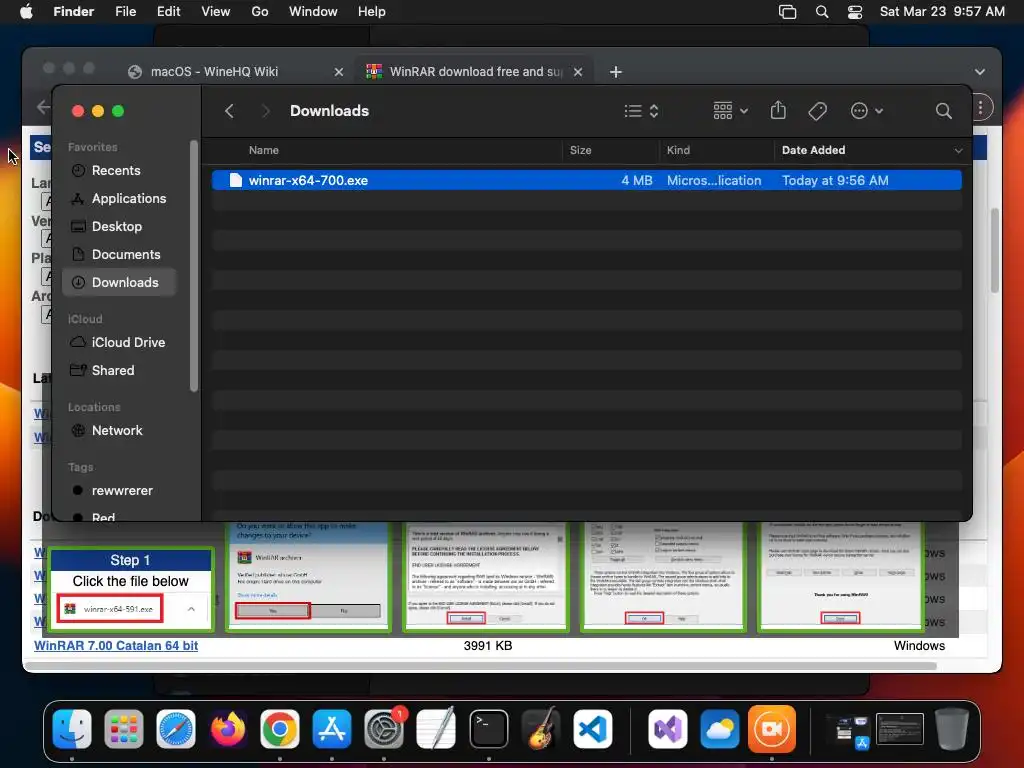Viewport: 1024px width, 768px height.
Task: Open the File menu
Action: click(x=125, y=12)
